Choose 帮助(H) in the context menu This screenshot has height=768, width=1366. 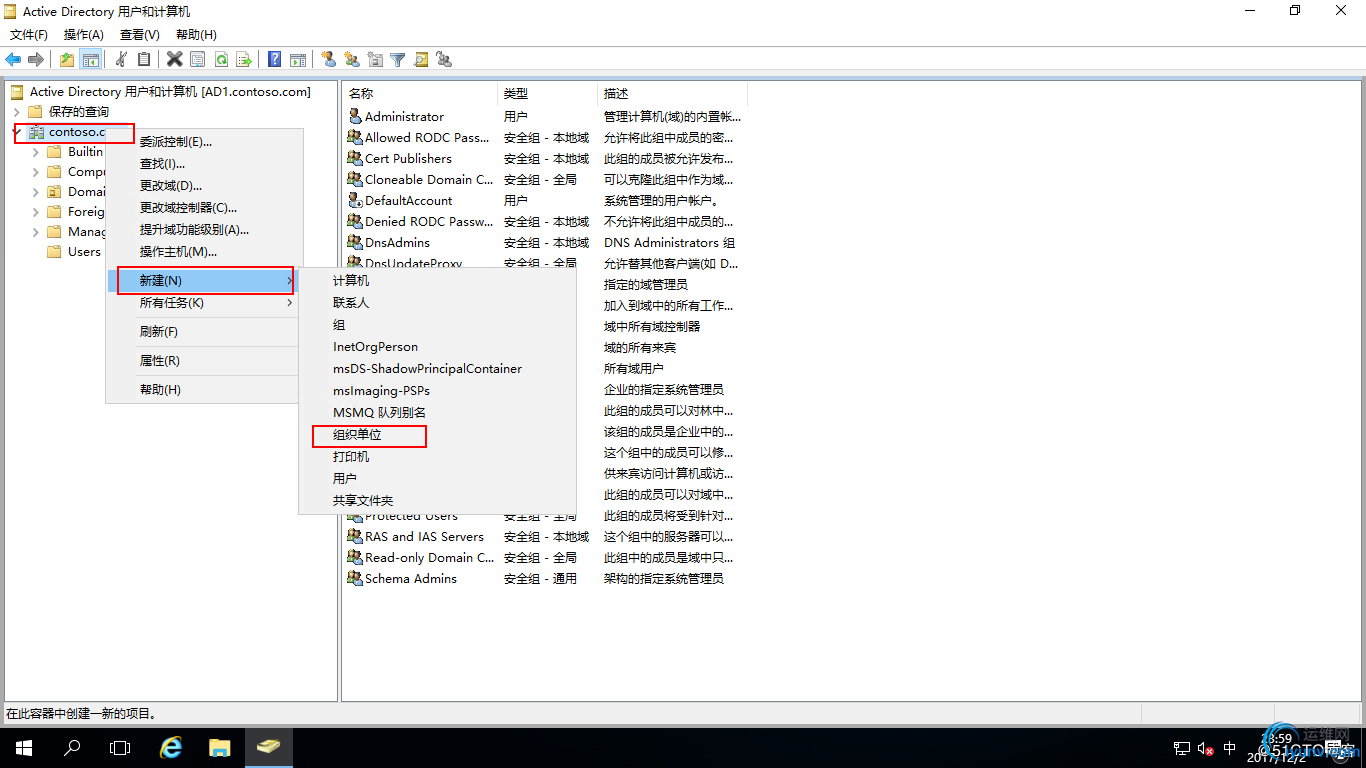point(203,390)
